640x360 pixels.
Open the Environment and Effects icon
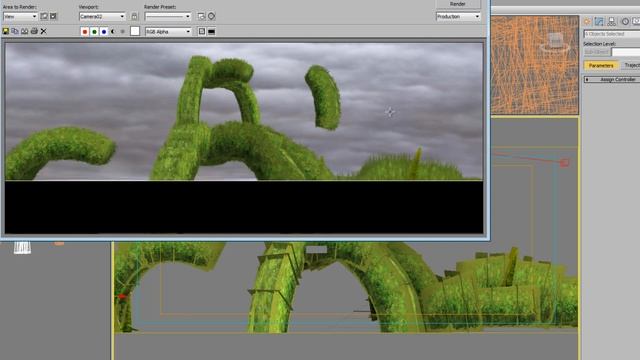pos(211,16)
